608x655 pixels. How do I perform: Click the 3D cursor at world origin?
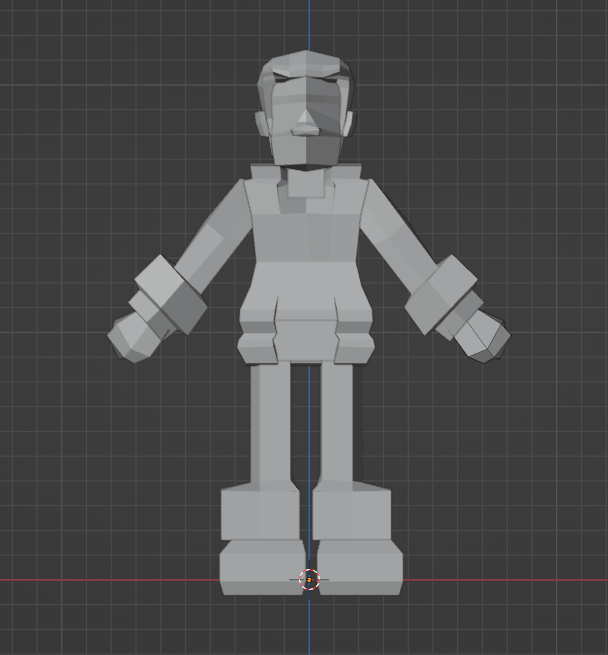pos(309,579)
